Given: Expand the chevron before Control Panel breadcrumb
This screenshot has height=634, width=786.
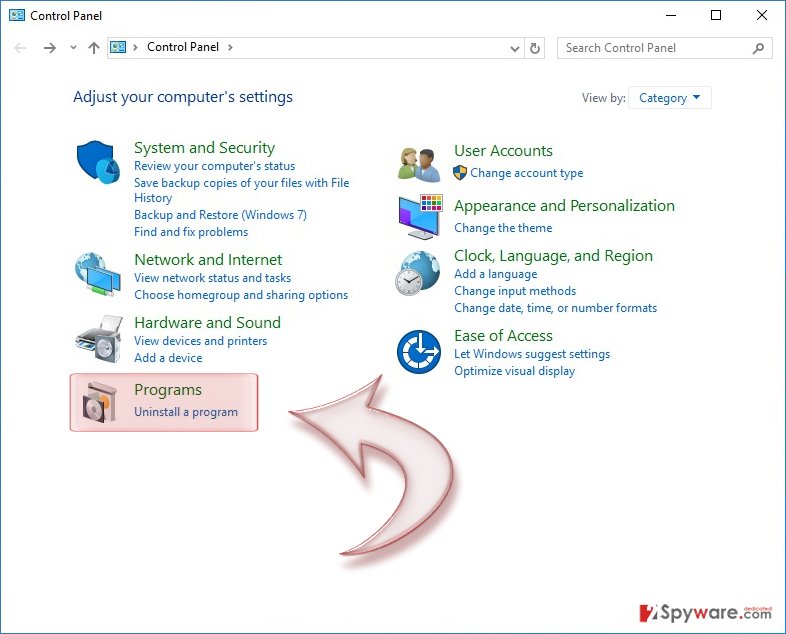Looking at the screenshot, I should (x=135, y=48).
